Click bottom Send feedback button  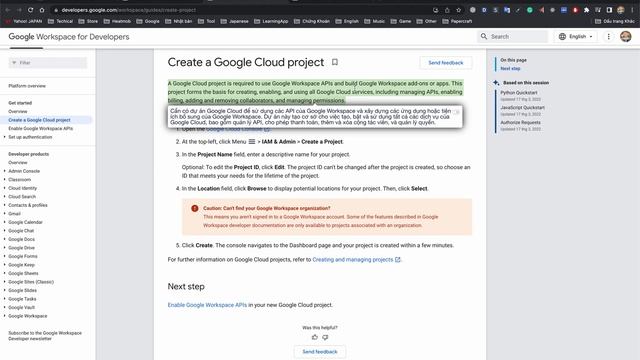[320, 351]
